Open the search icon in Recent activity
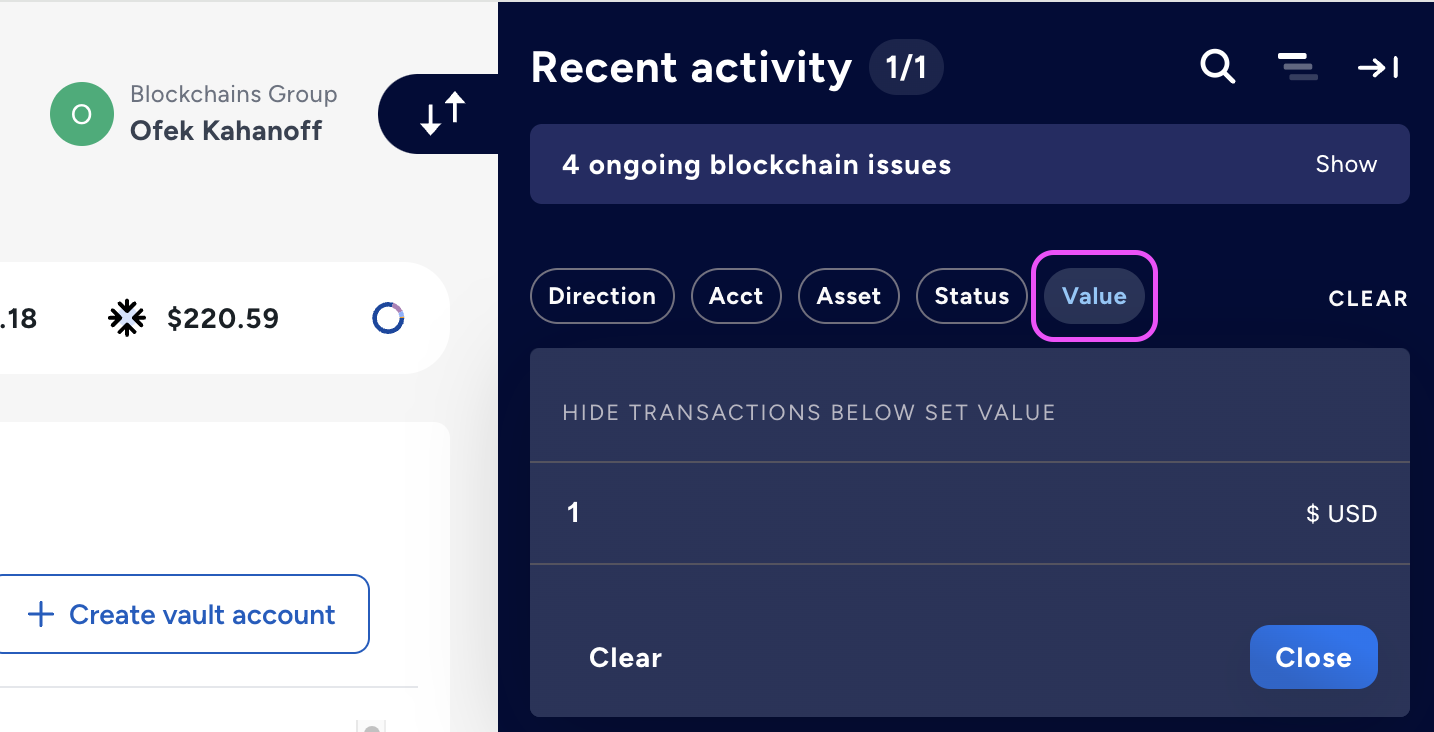This screenshot has height=732, width=1434. point(1217,67)
